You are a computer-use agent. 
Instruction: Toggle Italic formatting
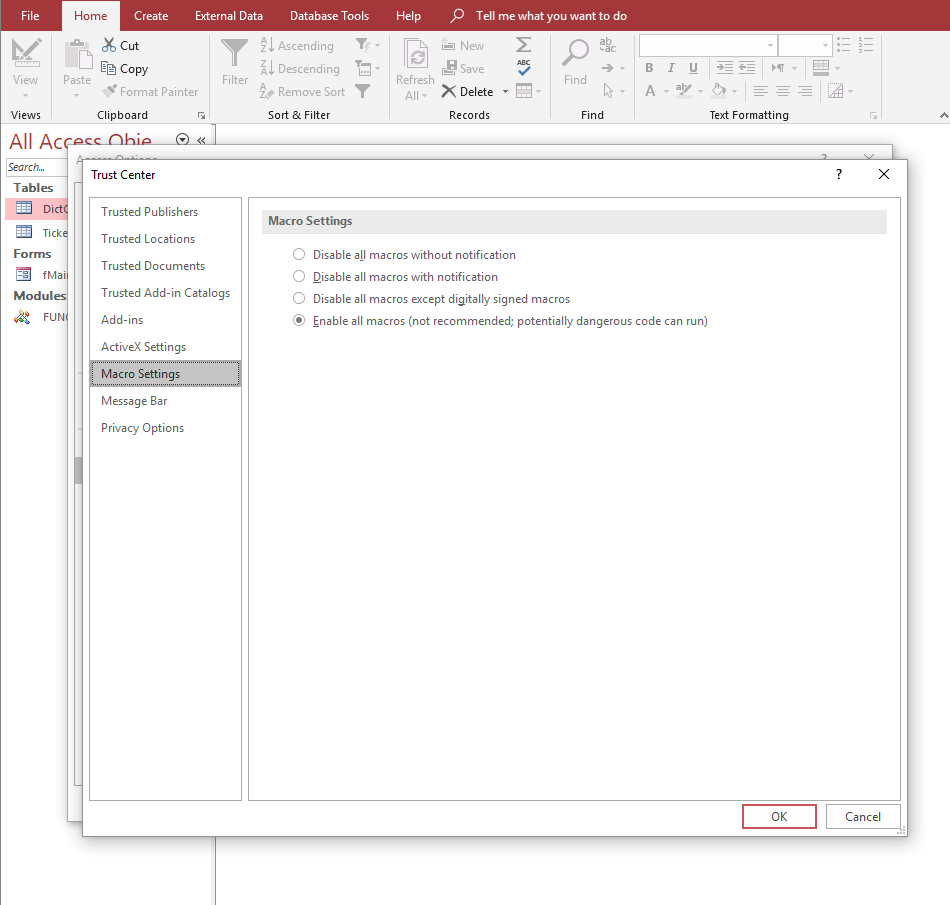(x=671, y=68)
